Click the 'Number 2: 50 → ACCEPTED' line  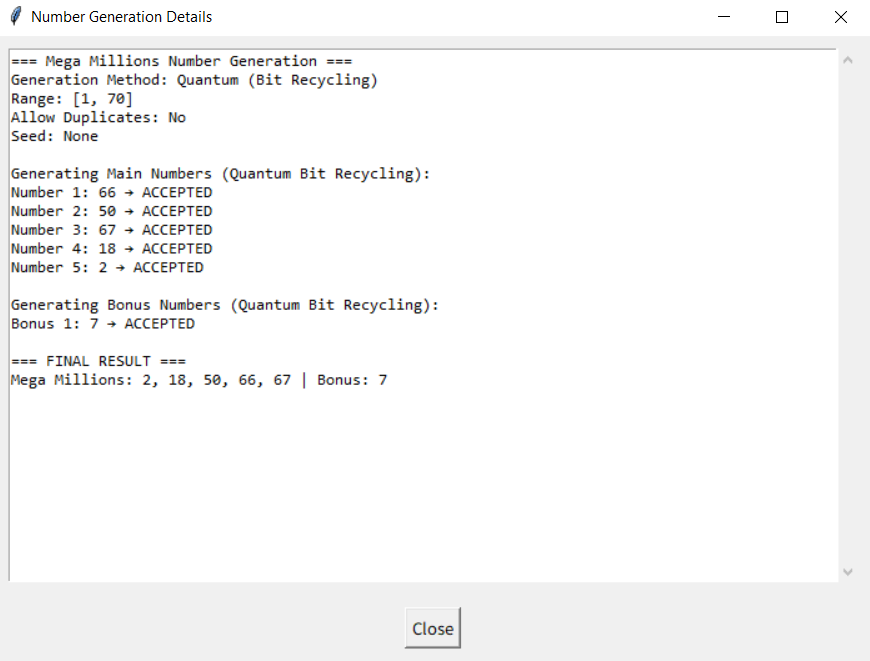[112, 211]
